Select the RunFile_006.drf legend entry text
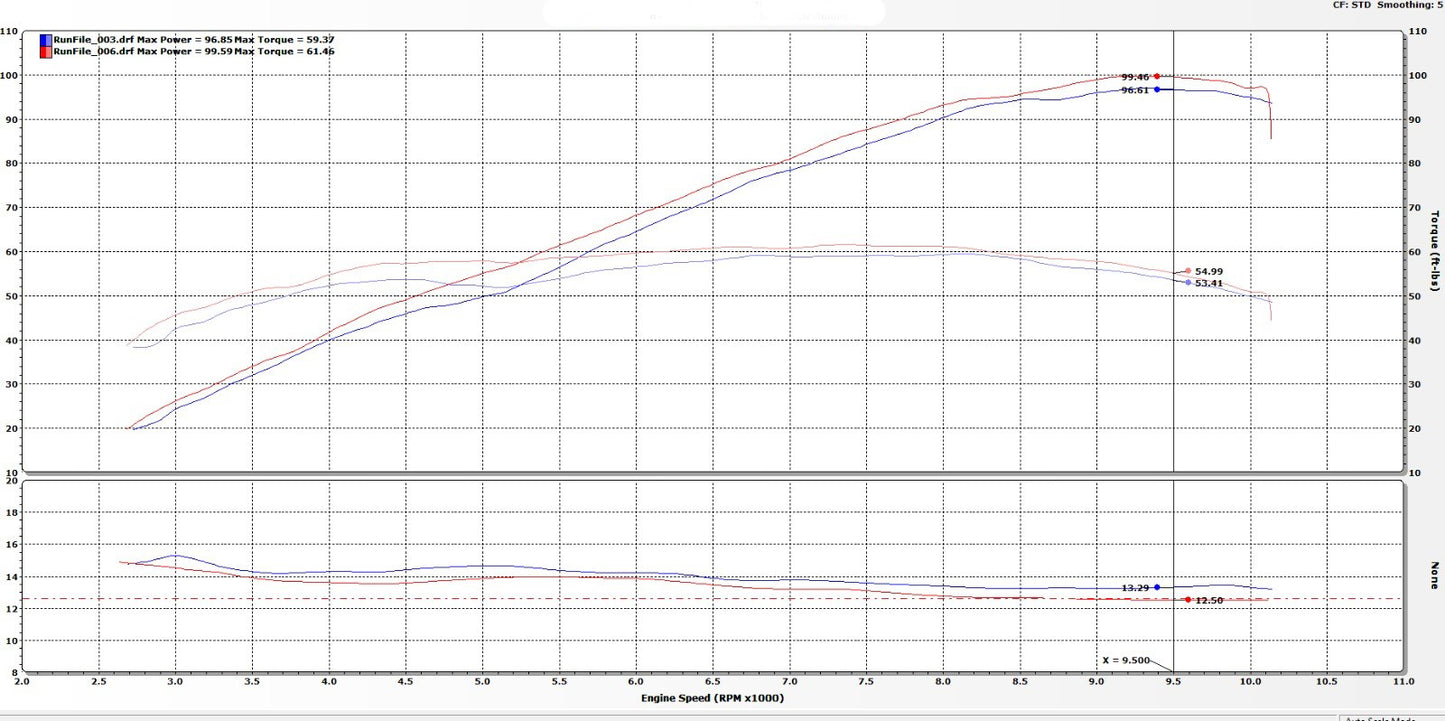Viewport: 1445px width, 721px height. pos(194,50)
